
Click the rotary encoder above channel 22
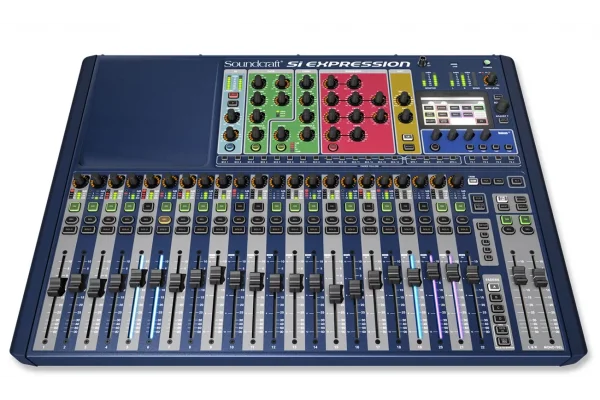click(x=455, y=180)
